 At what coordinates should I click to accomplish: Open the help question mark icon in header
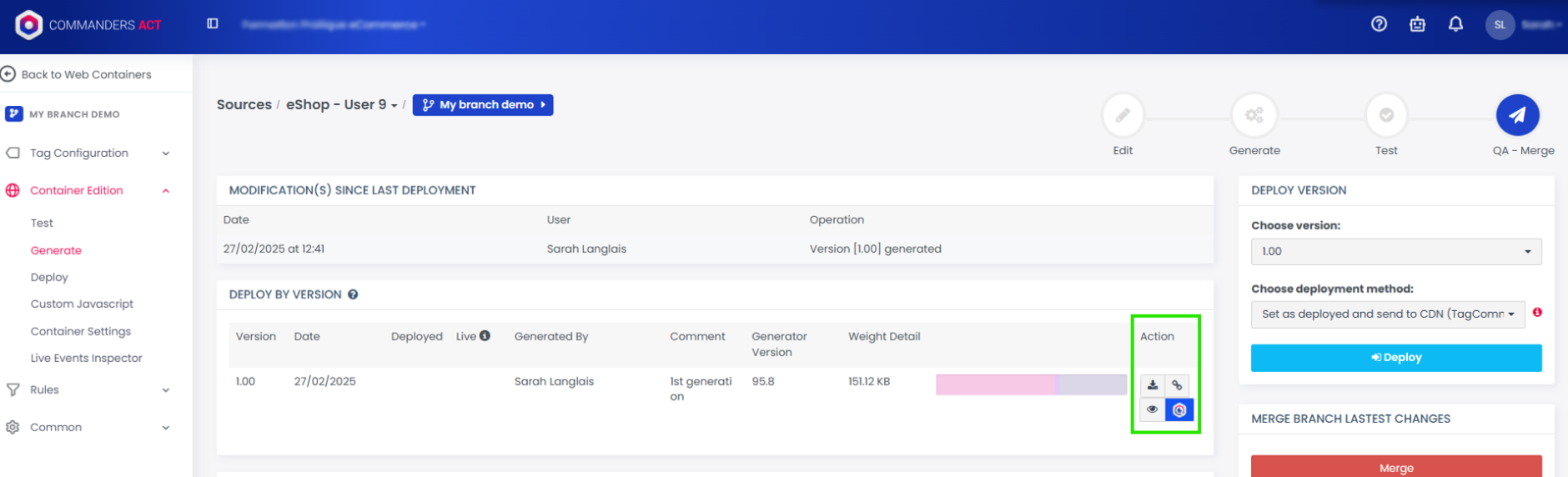tap(1379, 24)
